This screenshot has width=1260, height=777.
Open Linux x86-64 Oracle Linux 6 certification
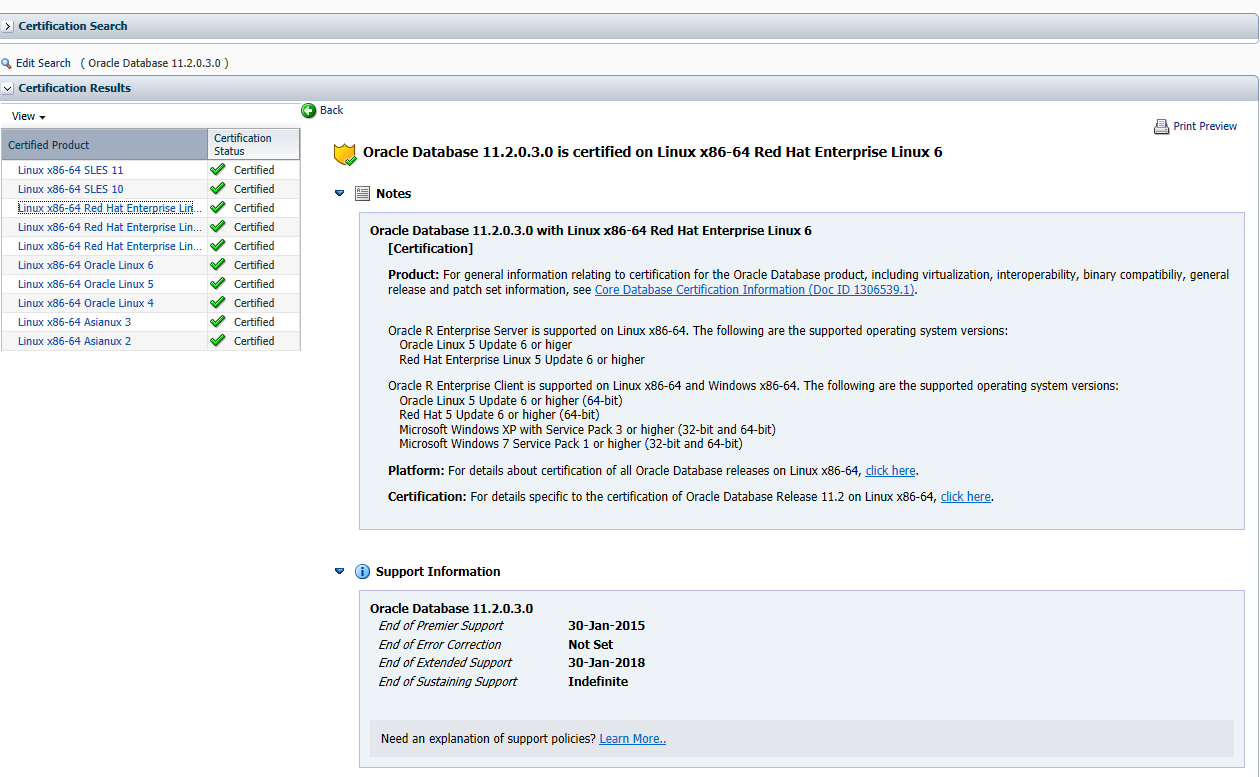86,265
